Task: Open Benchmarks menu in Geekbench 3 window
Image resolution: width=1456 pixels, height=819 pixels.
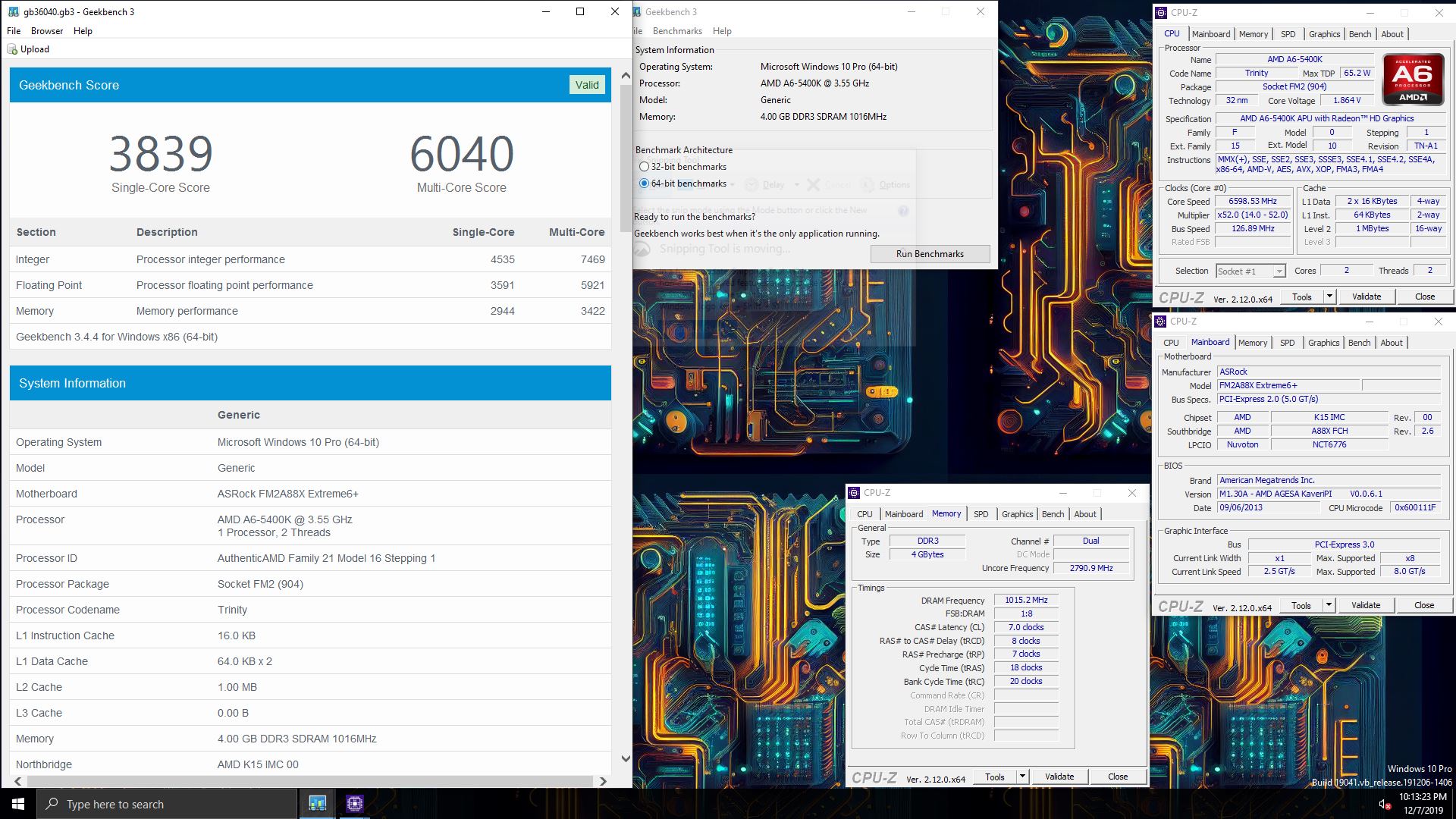Action: [677, 31]
